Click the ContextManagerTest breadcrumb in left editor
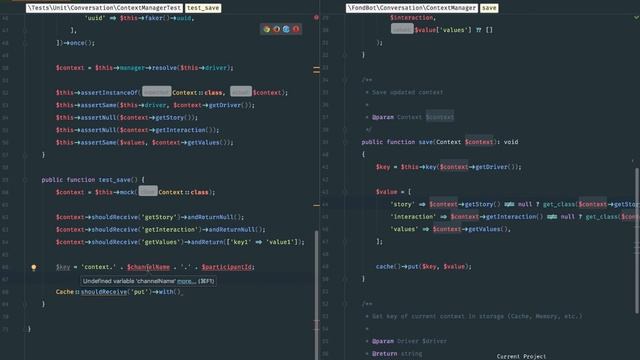This screenshot has width=640, height=360. click(104, 8)
